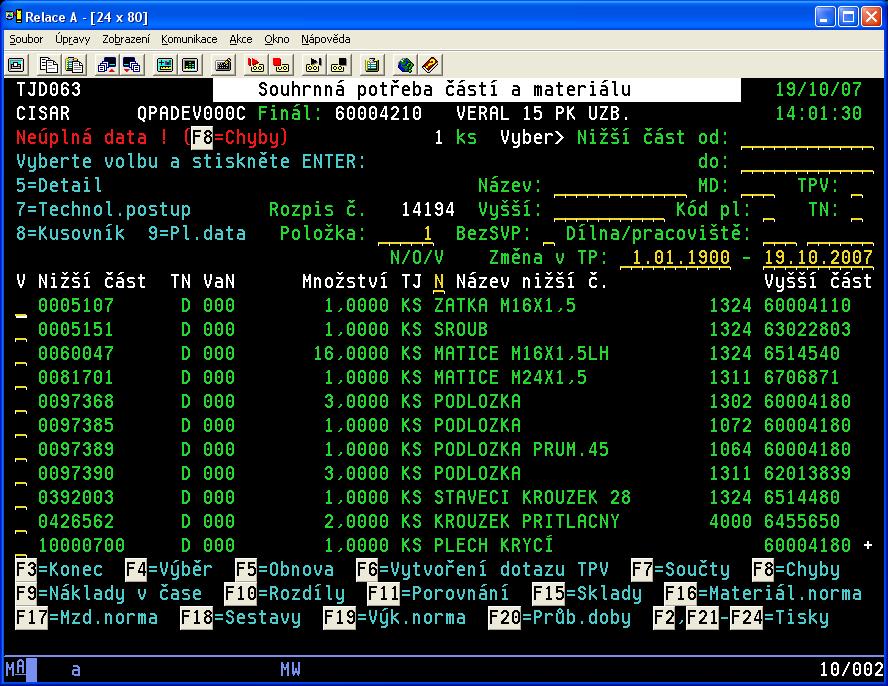Click the F16=Materiál.norma function key
The height and width of the screenshot is (686, 888).
coord(763,593)
